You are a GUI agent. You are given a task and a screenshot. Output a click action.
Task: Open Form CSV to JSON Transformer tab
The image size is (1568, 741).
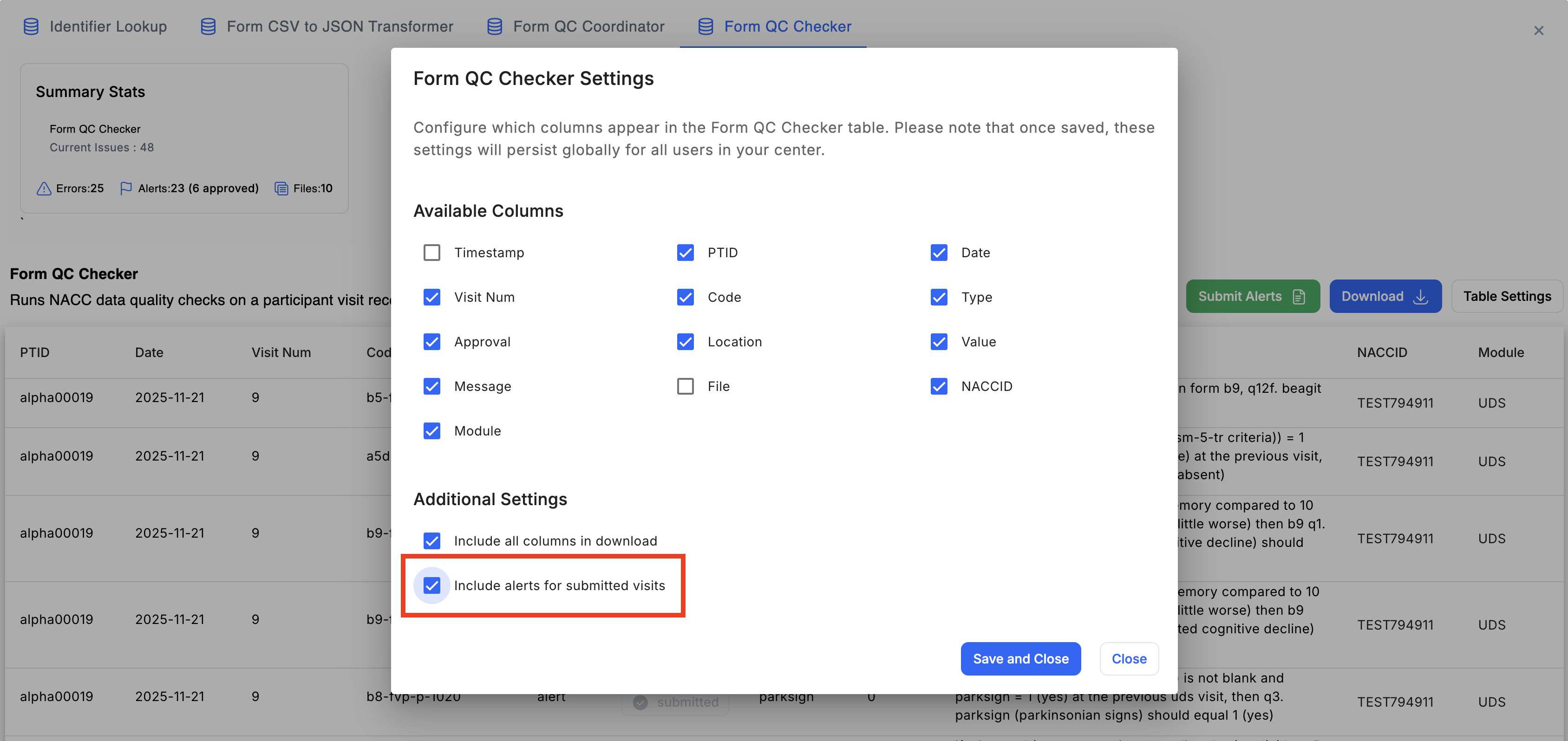tap(327, 26)
